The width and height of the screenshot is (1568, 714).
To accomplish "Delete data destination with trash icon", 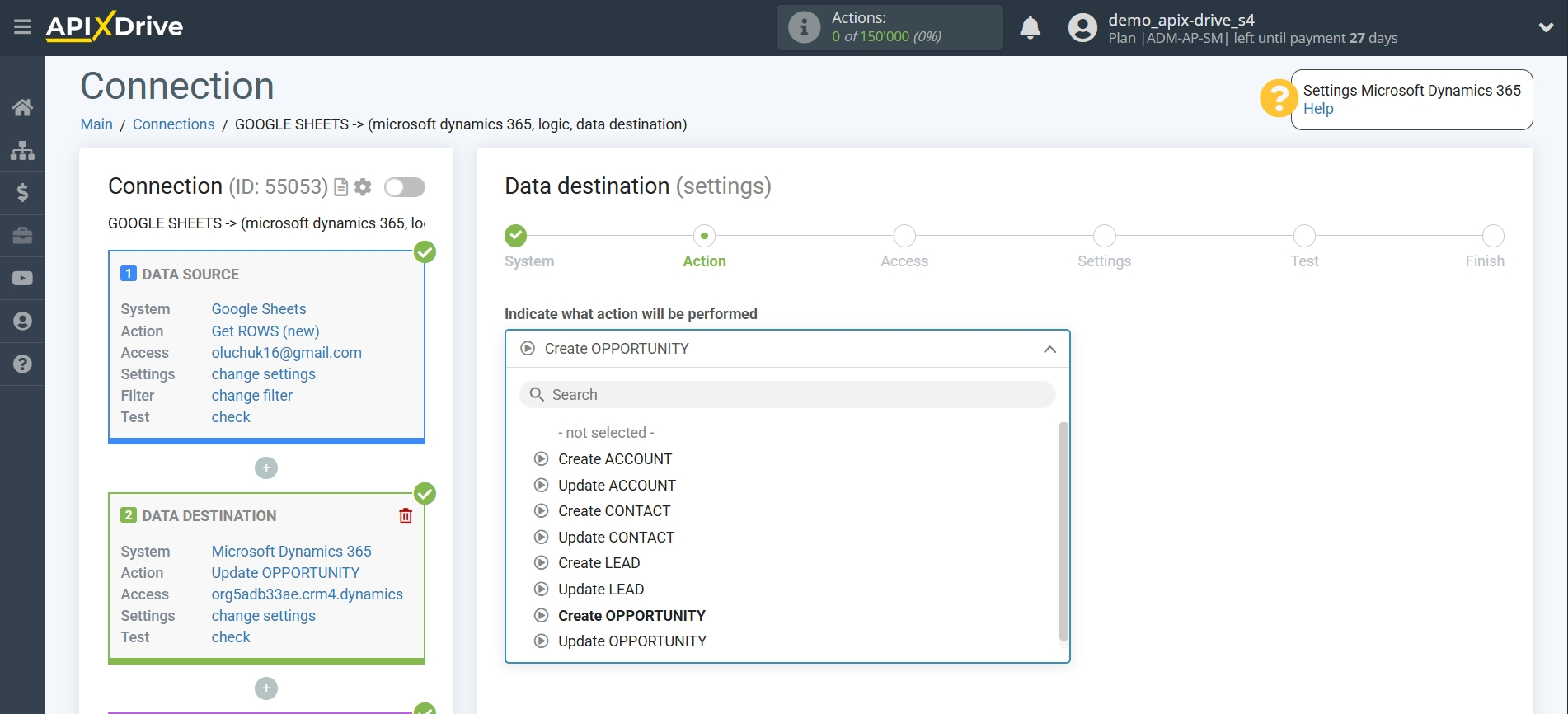I will pos(406,515).
